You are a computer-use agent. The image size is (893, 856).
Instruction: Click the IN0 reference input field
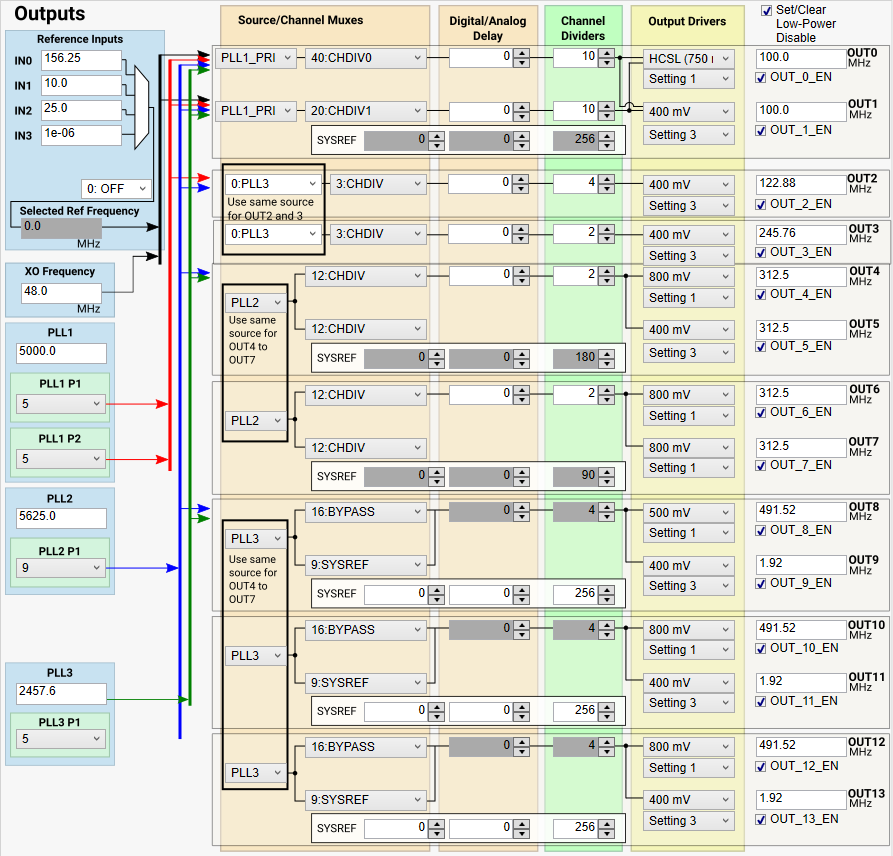pos(80,61)
